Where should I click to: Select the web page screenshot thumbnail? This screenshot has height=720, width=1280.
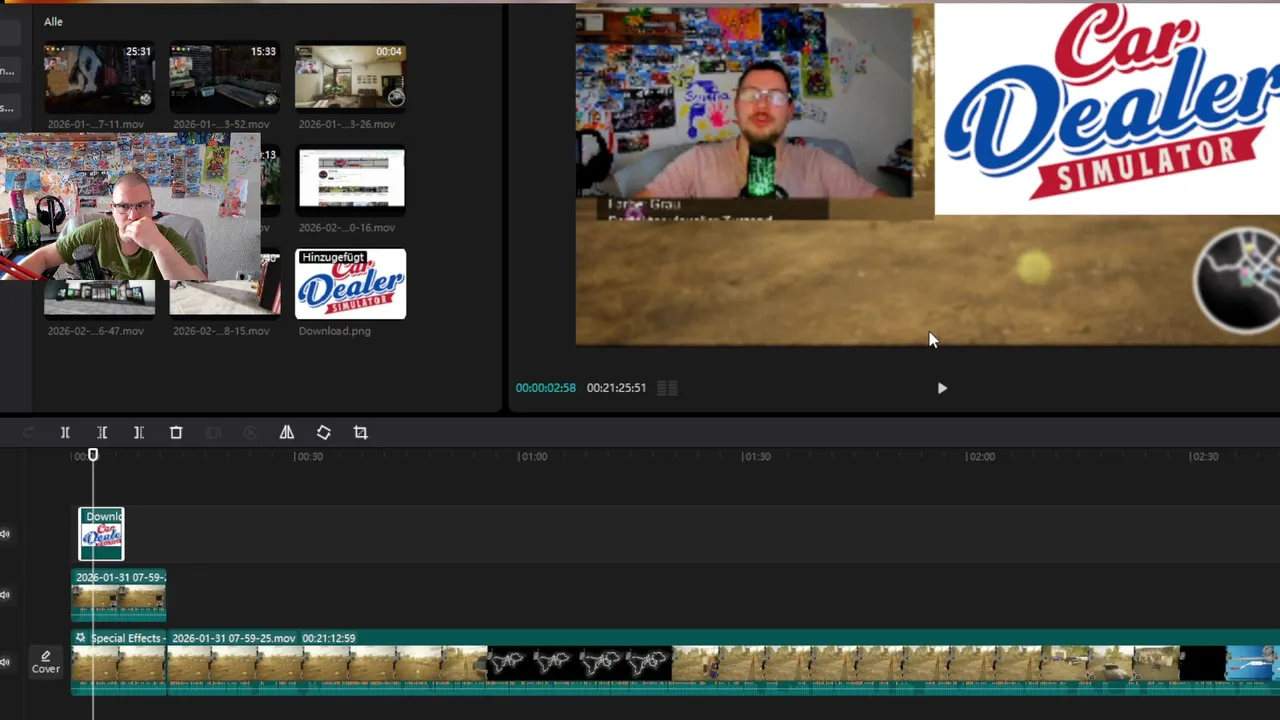coord(350,180)
